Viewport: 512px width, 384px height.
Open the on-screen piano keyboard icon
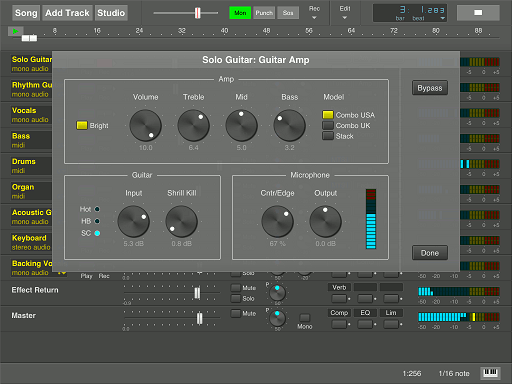click(490, 373)
